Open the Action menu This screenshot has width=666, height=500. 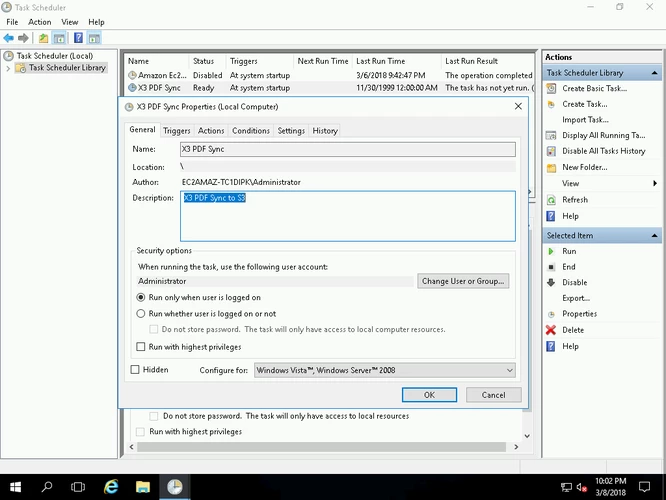(40, 22)
